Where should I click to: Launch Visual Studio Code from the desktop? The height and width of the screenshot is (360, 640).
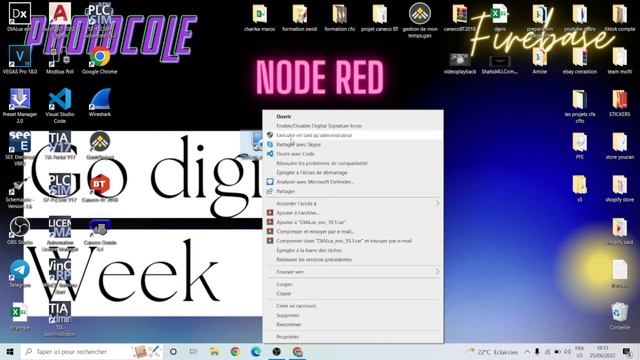click(x=60, y=106)
